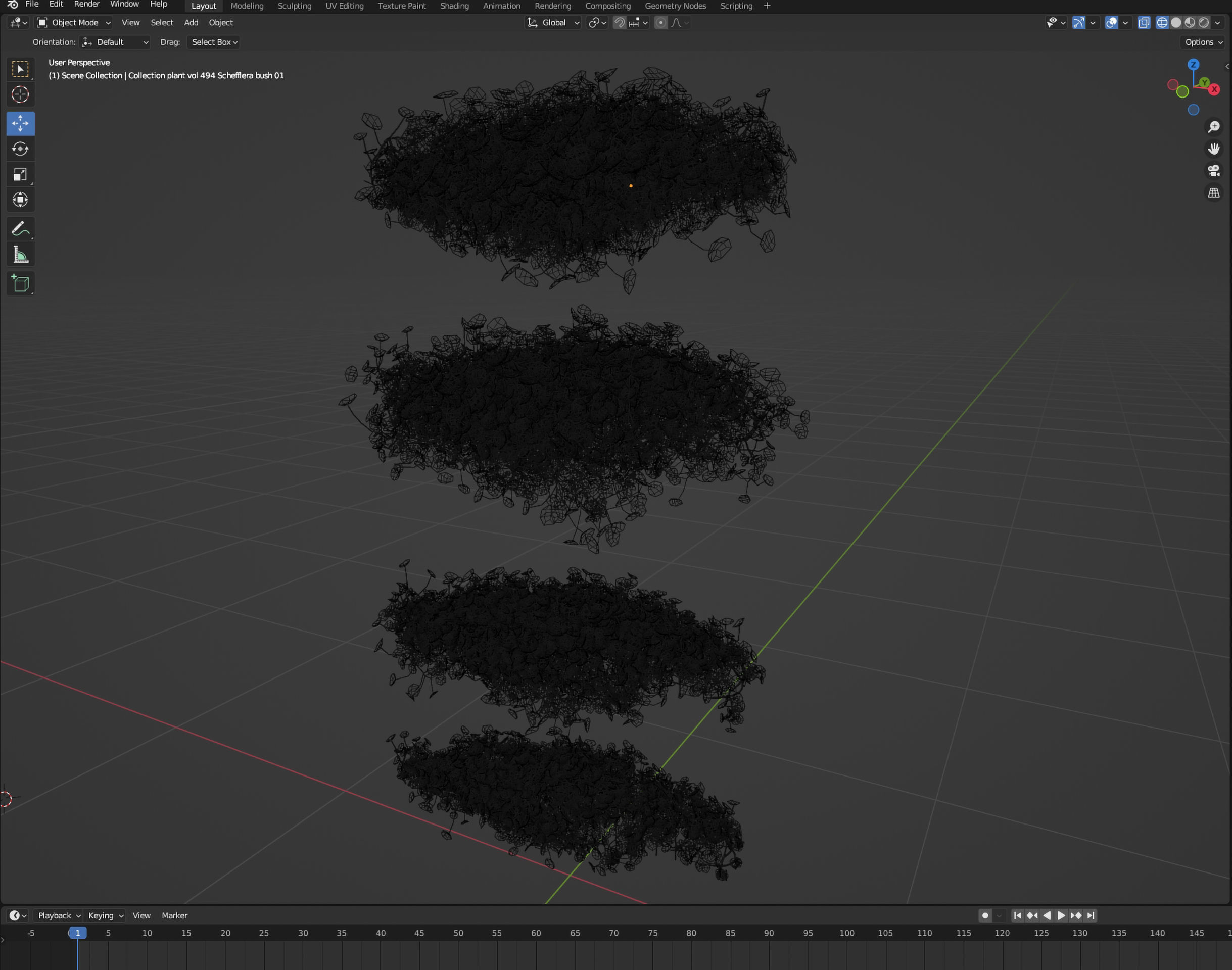Switch to rendered viewport shading

(1203, 23)
